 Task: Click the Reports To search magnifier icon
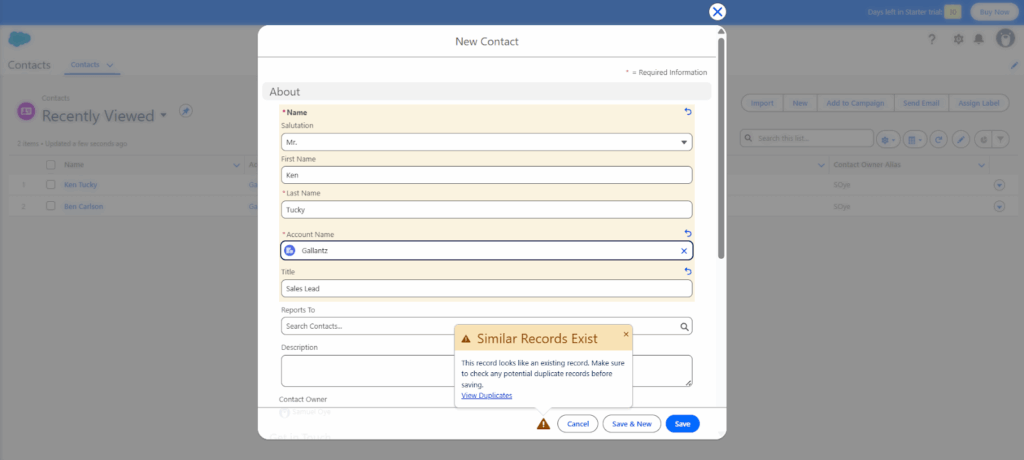[684, 326]
